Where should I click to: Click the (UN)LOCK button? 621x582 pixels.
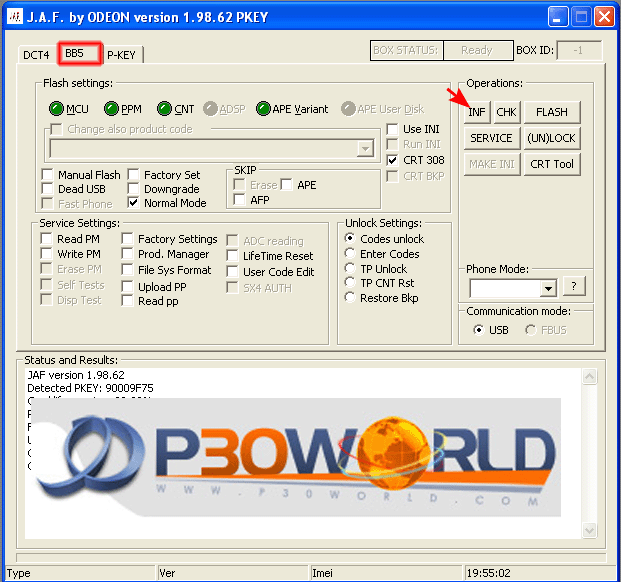552,138
